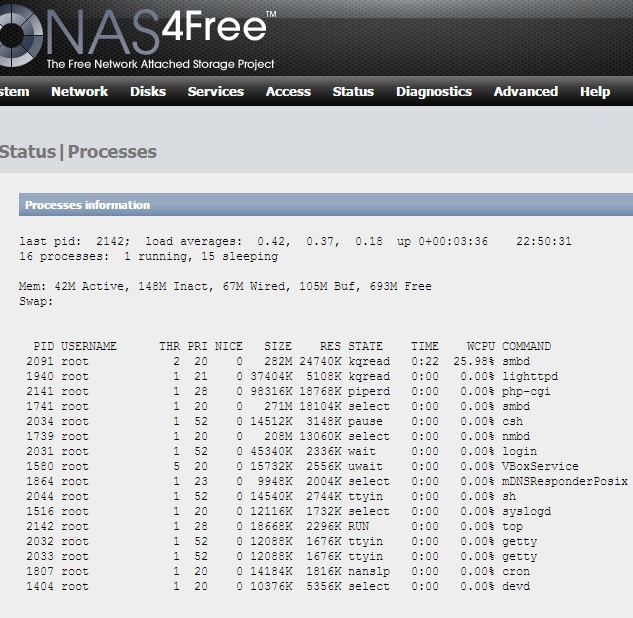Click the 282M size value

278,361
